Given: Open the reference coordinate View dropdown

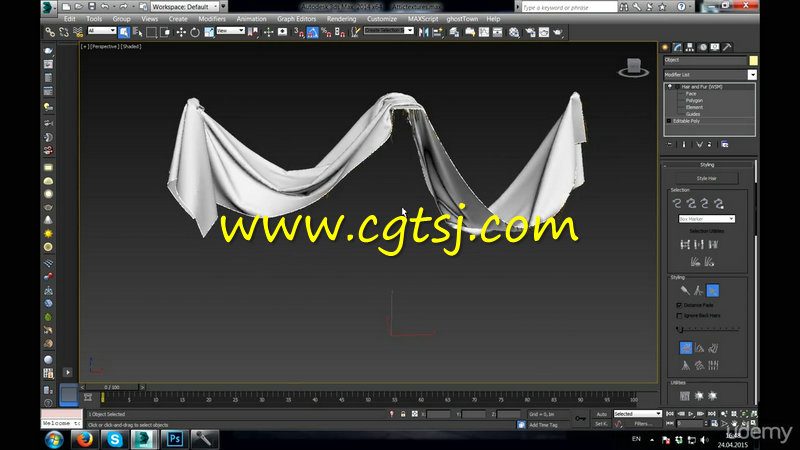Looking at the screenshot, I should [231, 31].
